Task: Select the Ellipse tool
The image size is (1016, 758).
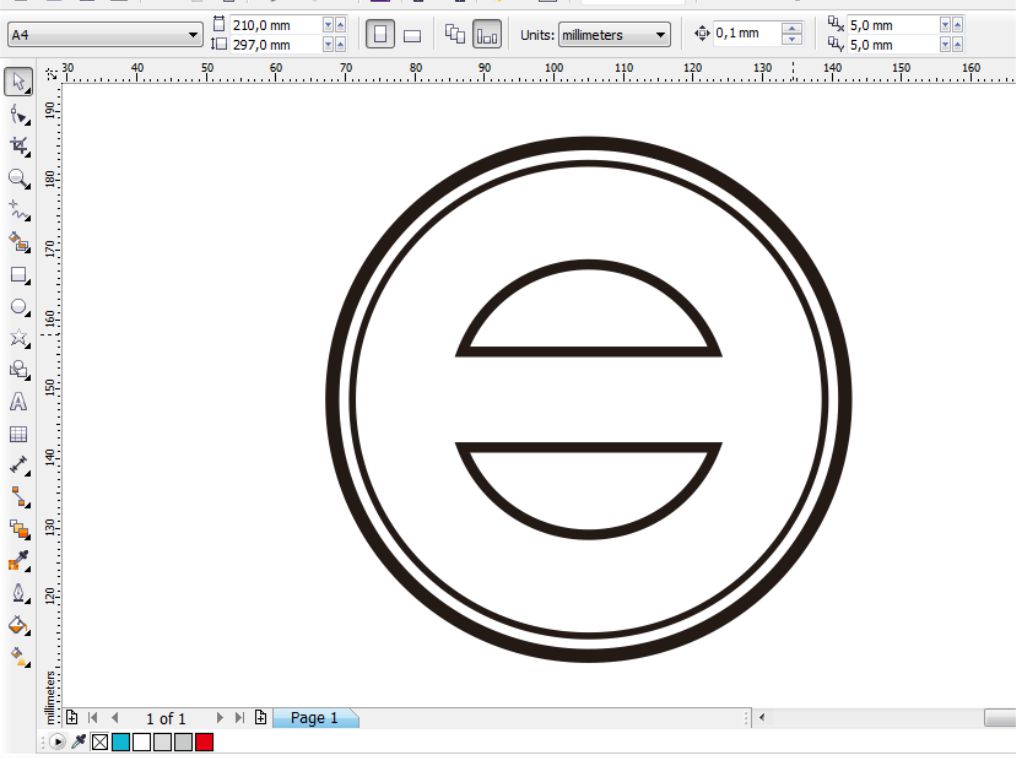Action: [19, 306]
